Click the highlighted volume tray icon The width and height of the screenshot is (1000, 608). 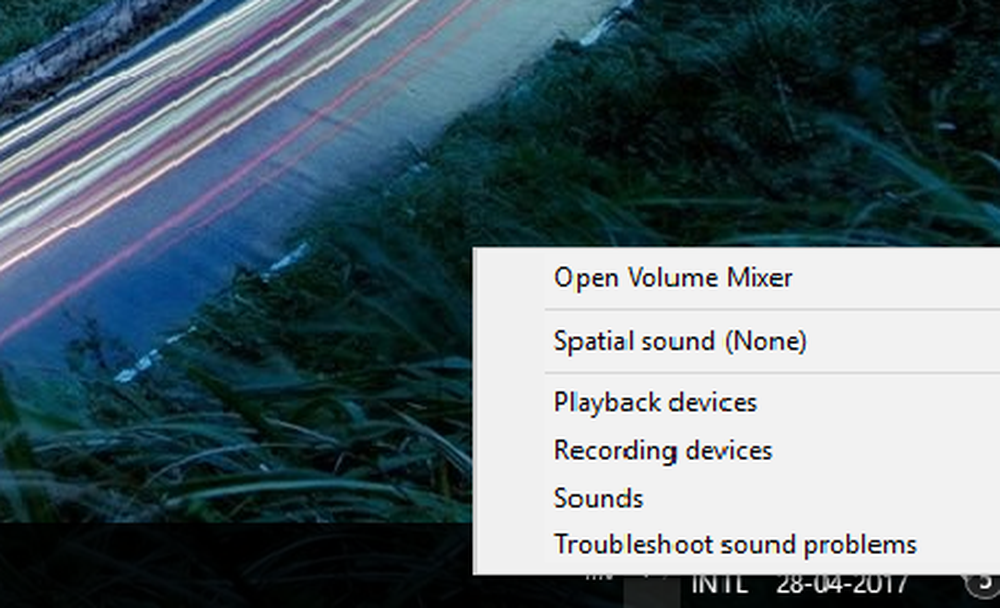[x=651, y=591]
